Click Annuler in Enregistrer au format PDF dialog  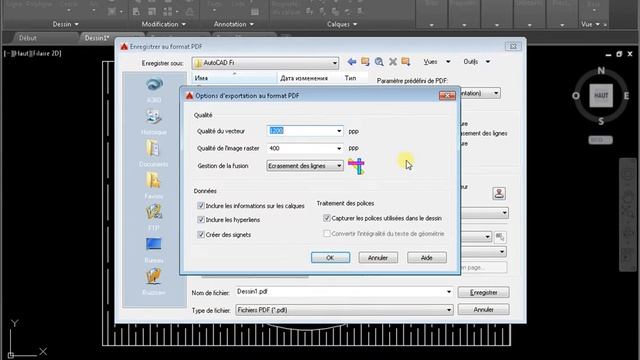coord(483,310)
